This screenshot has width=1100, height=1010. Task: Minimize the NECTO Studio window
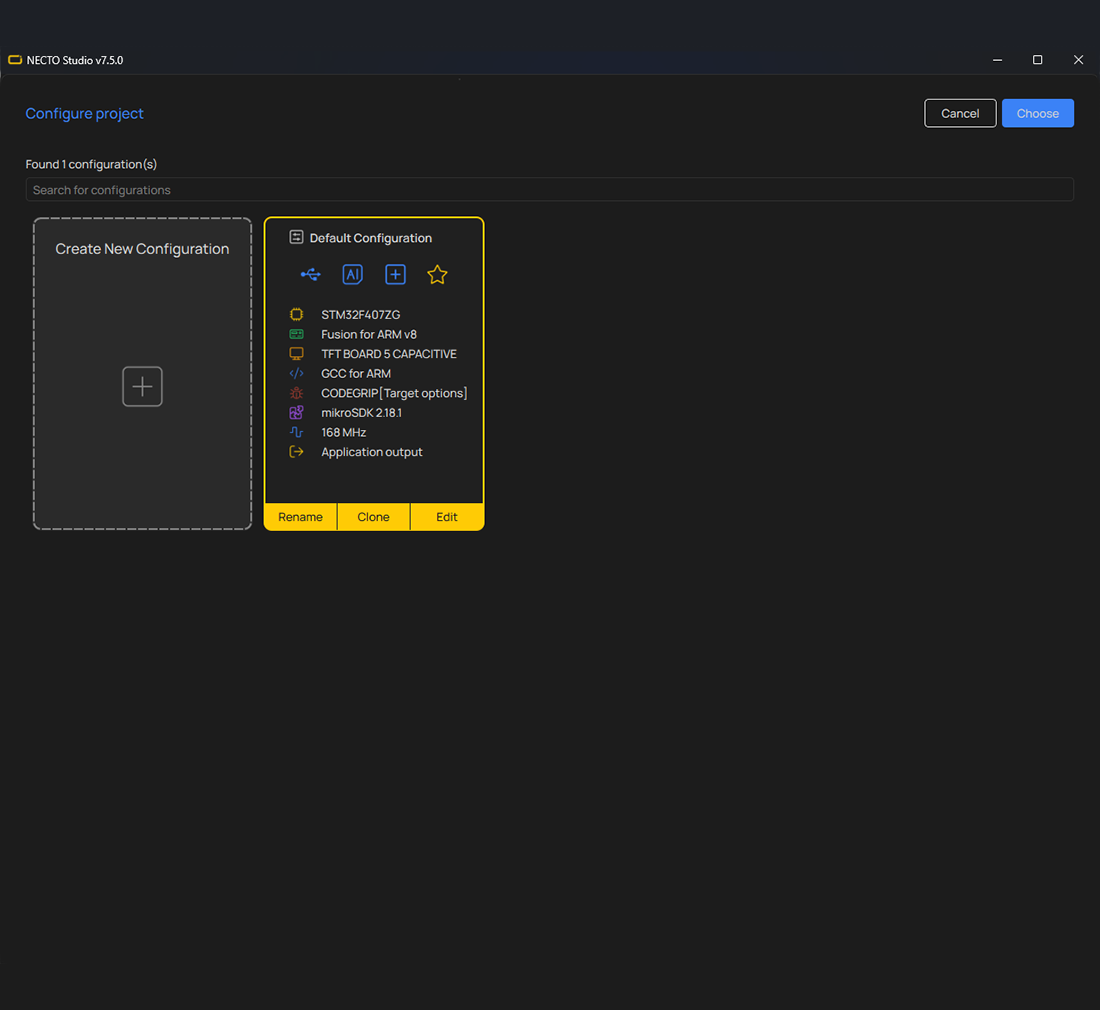(997, 60)
